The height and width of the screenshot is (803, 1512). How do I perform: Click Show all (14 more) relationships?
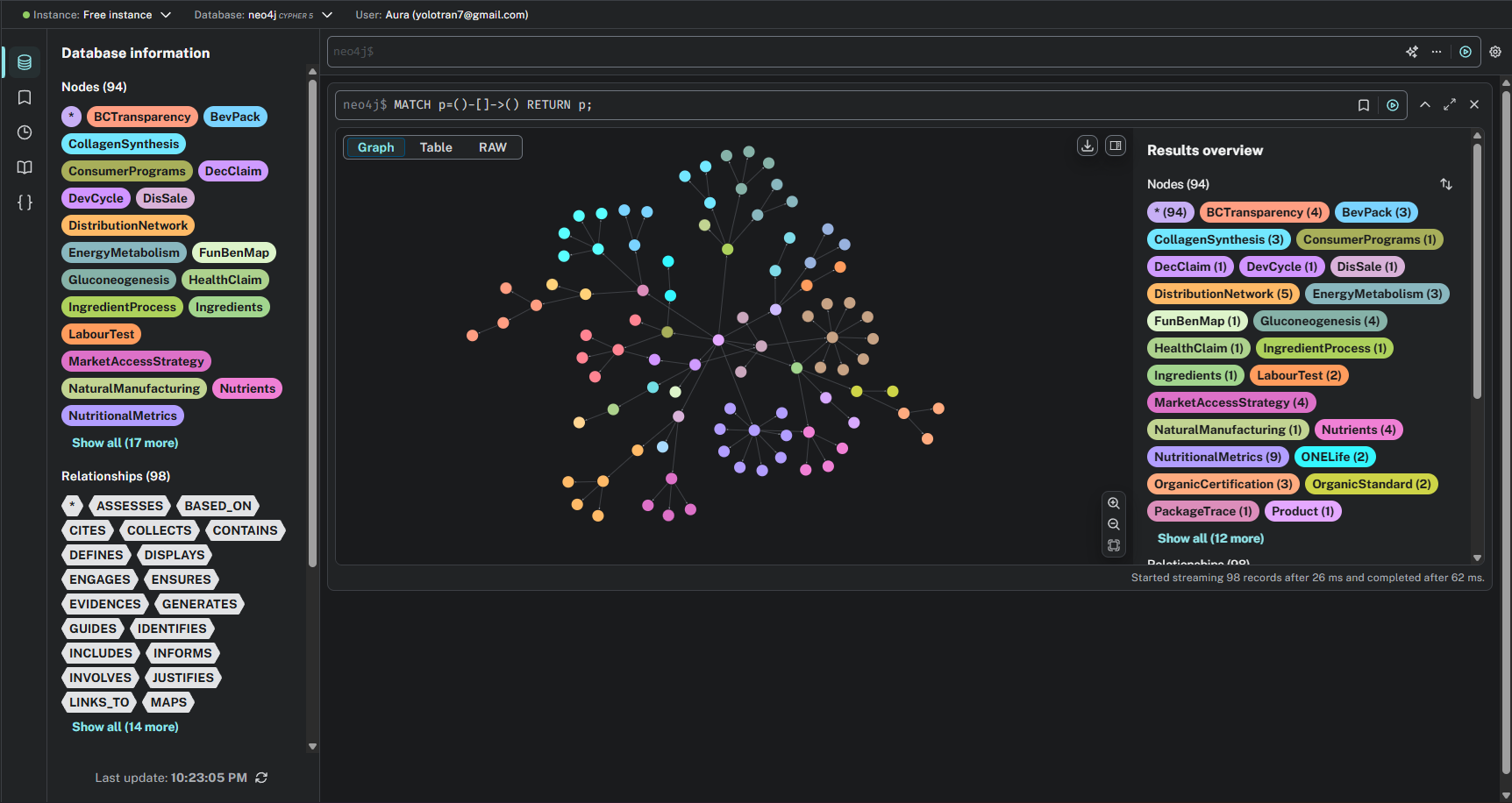(125, 727)
